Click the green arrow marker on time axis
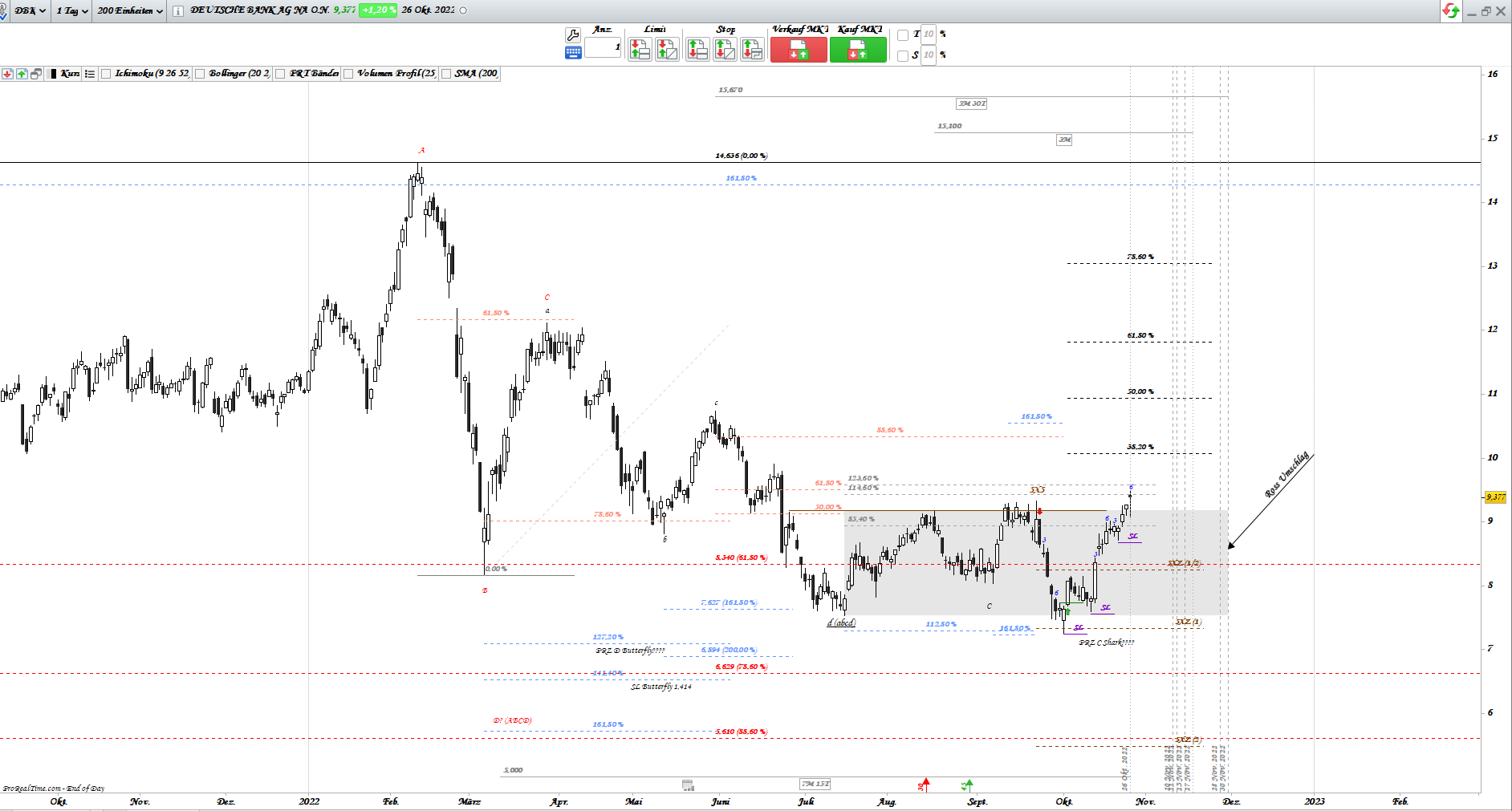 pyautogui.click(x=968, y=785)
